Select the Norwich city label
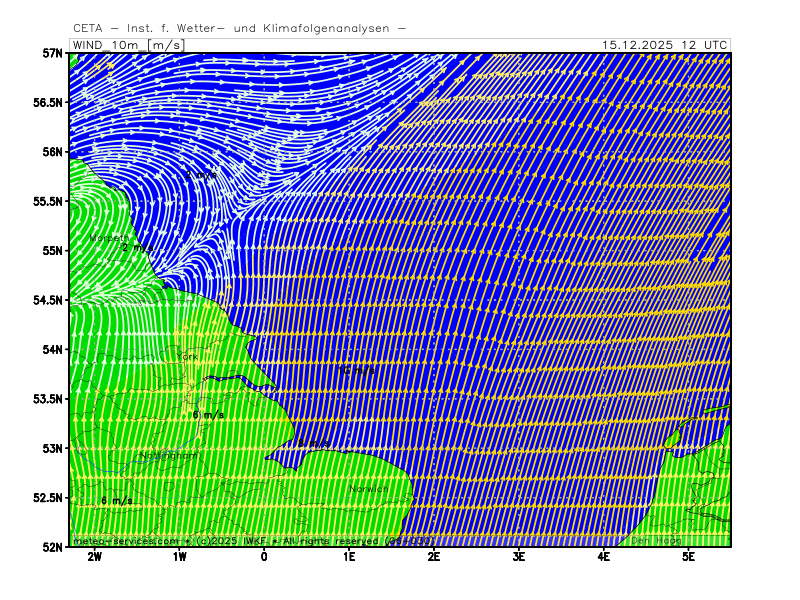The height and width of the screenshot is (600, 800). click(x=367, y=489)
